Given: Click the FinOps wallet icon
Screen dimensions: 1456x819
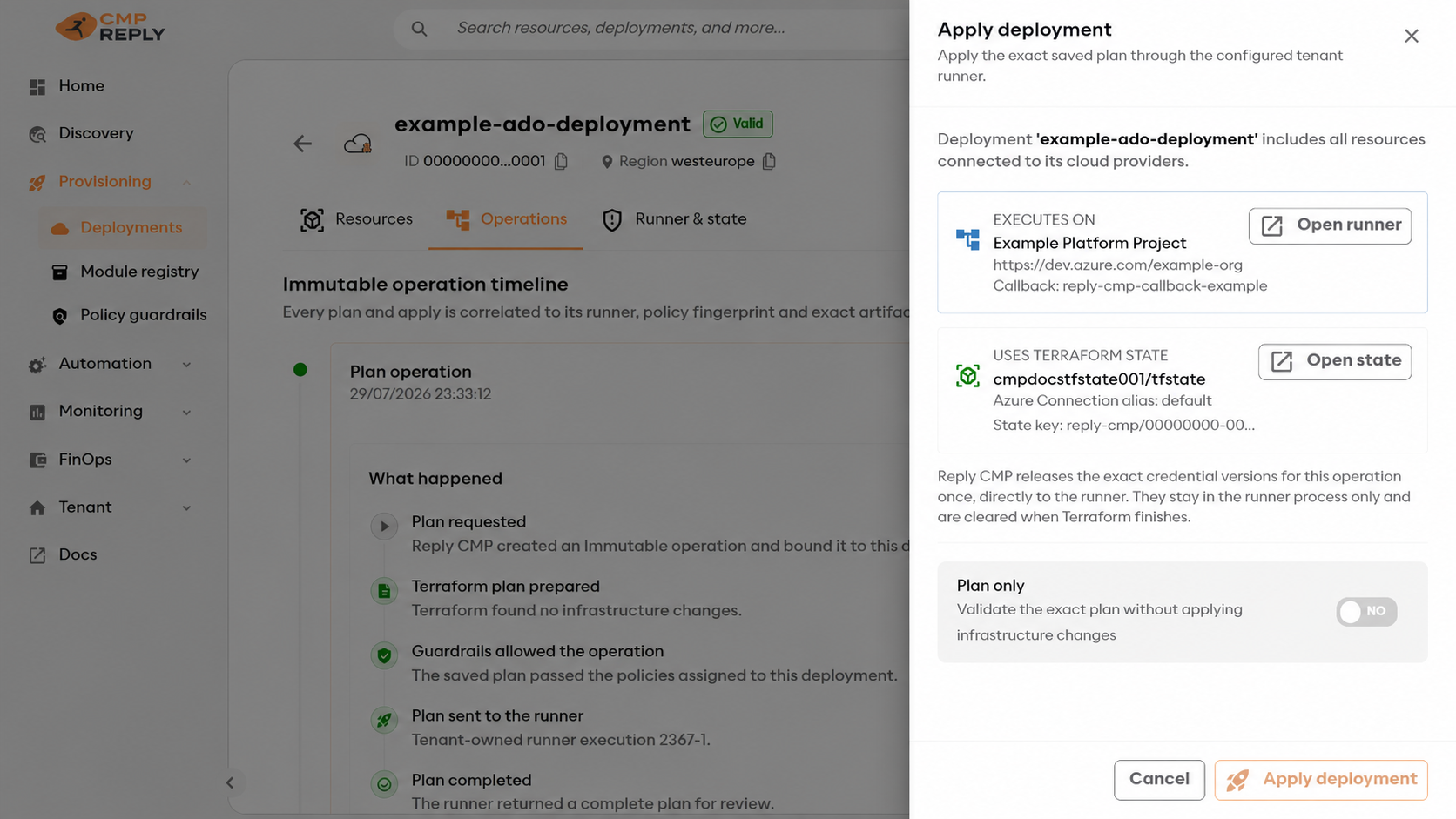Looking at the screenshot, I should point(37,460).
